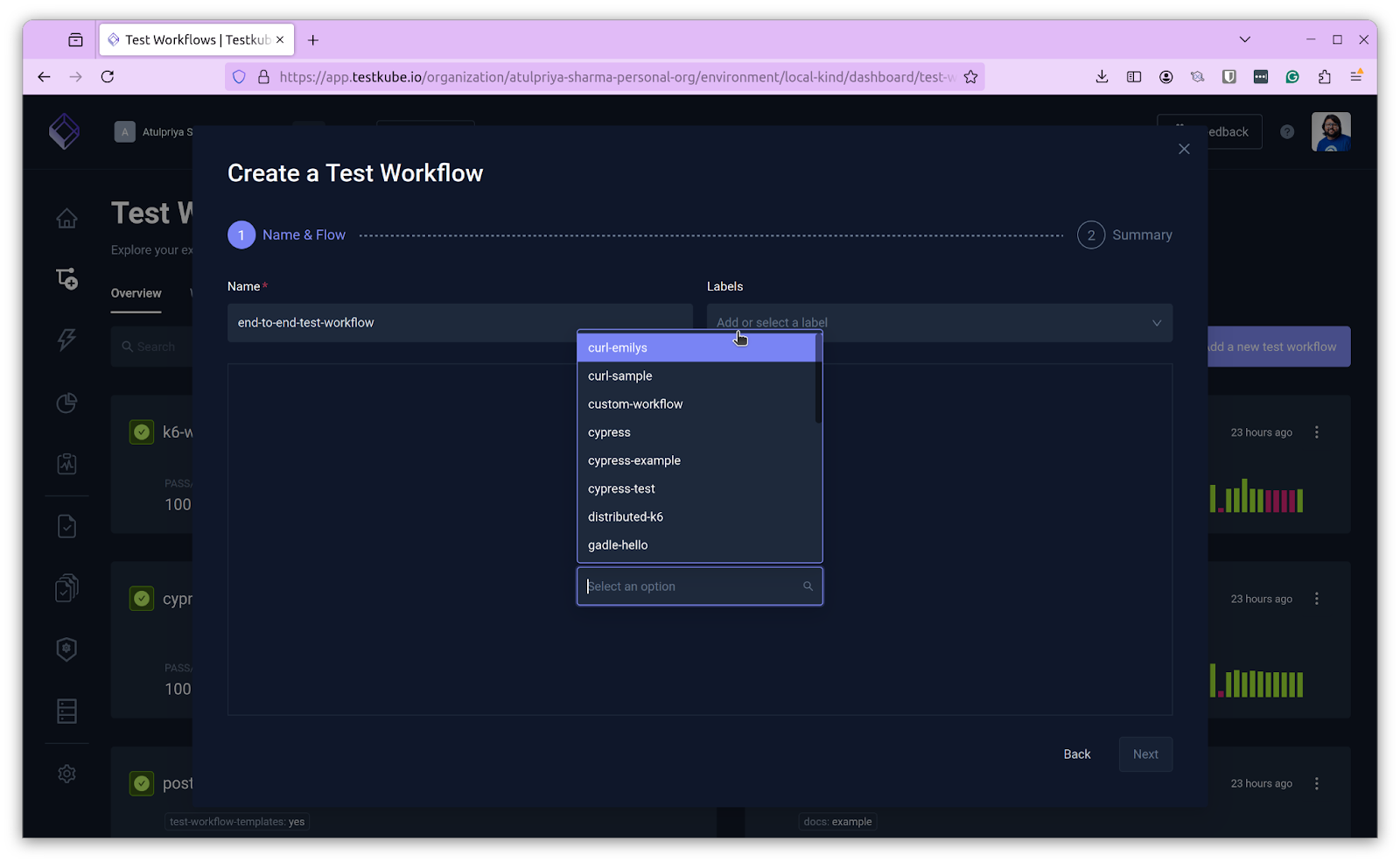Open the Atulpriya organization switcher

(154, 132)
